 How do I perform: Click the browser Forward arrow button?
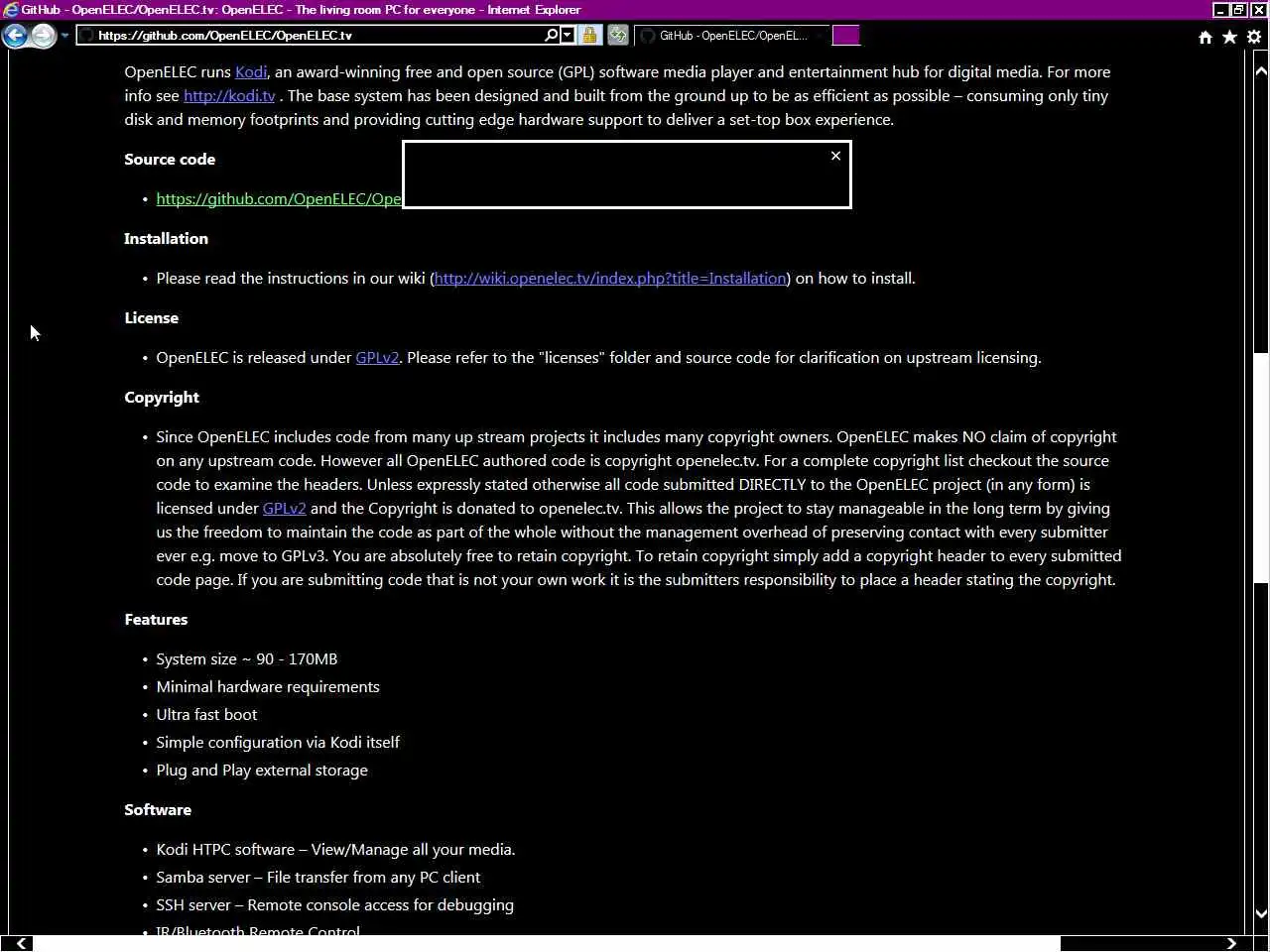tap(43, 36)
